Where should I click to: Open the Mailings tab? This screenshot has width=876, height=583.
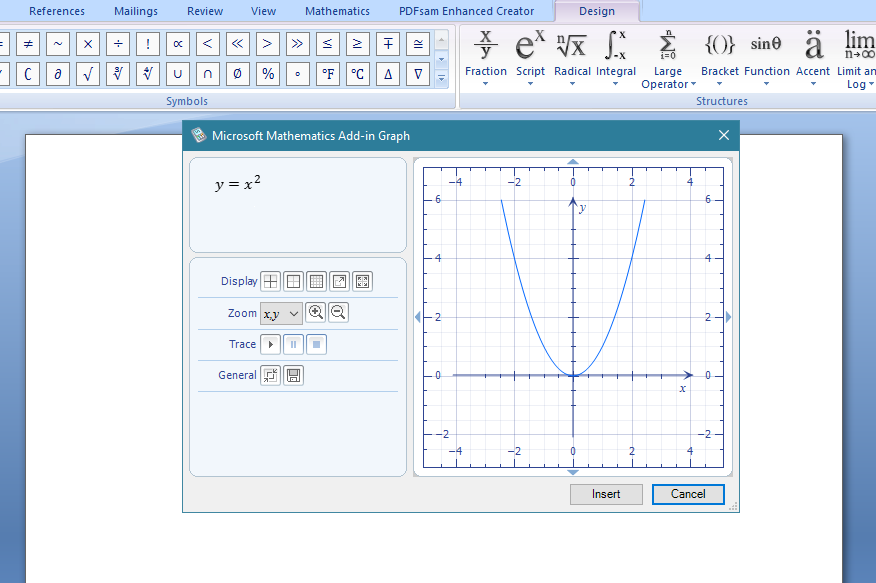[136, 11]
